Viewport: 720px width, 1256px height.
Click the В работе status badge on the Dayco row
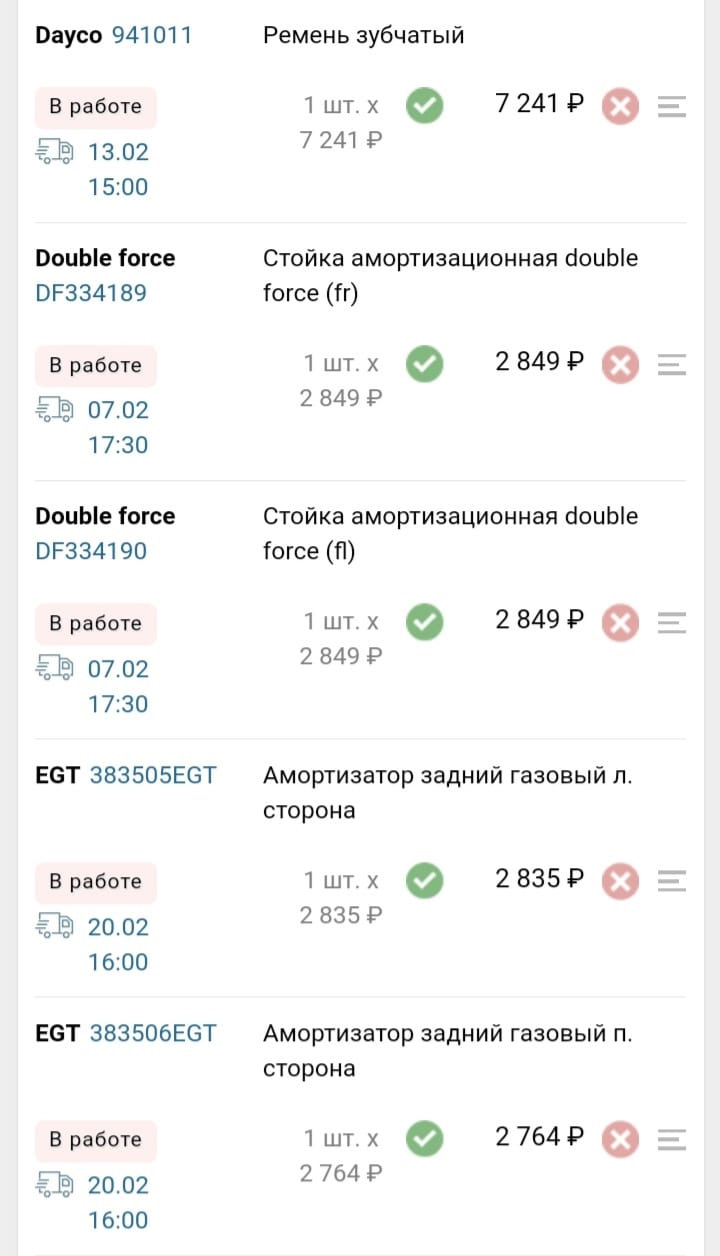click(95, 105)
